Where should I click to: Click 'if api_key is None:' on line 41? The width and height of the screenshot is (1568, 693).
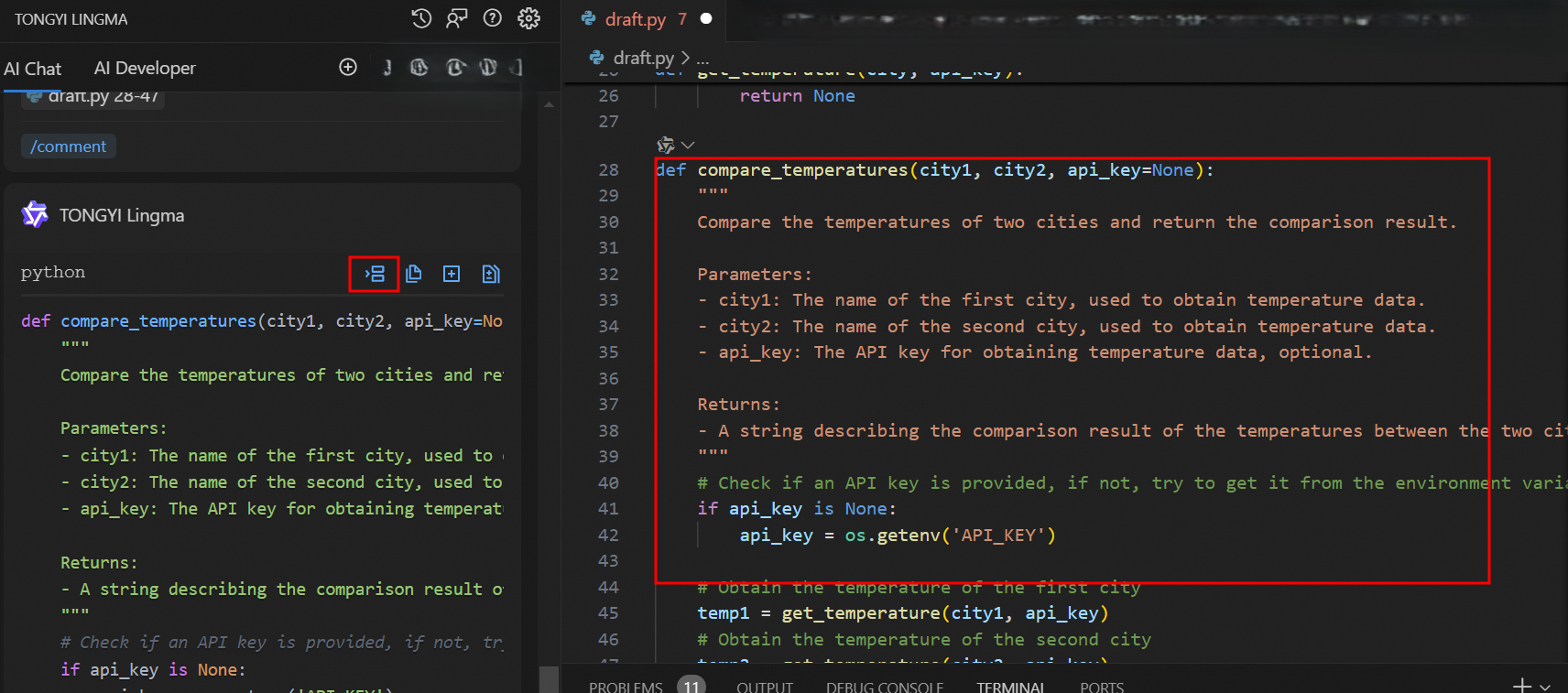point(797,508)
